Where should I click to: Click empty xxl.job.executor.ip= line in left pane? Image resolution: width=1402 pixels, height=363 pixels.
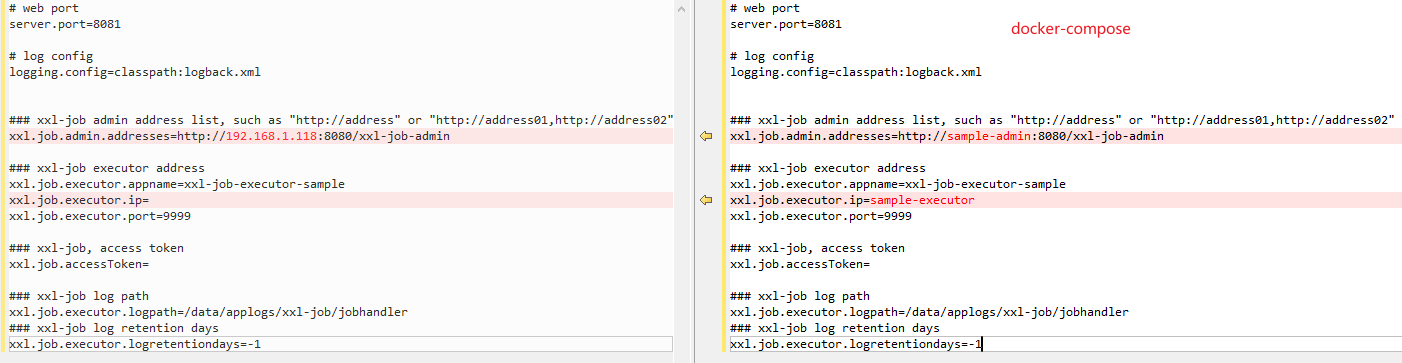click(x=337, y=200)
